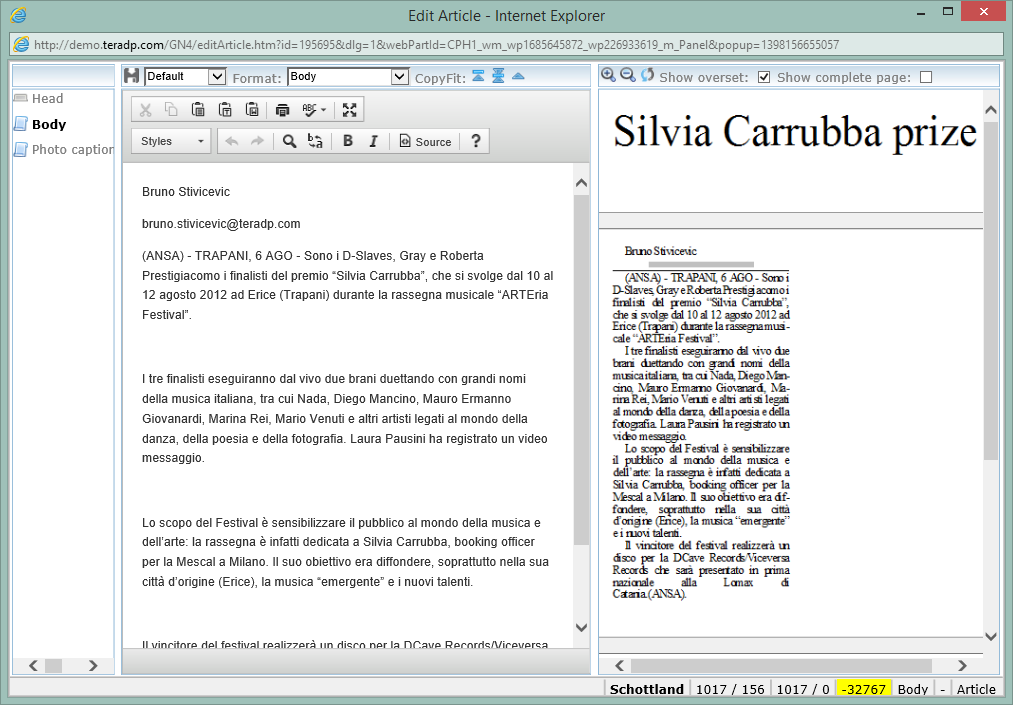
Task: Click the Help question mark icon
Action: pyautogui.click(x=475, y=142)
